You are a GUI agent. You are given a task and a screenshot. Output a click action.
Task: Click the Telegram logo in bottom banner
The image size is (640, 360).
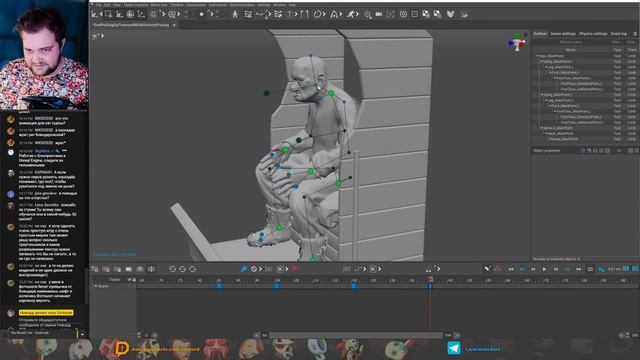tap(453, 348)
